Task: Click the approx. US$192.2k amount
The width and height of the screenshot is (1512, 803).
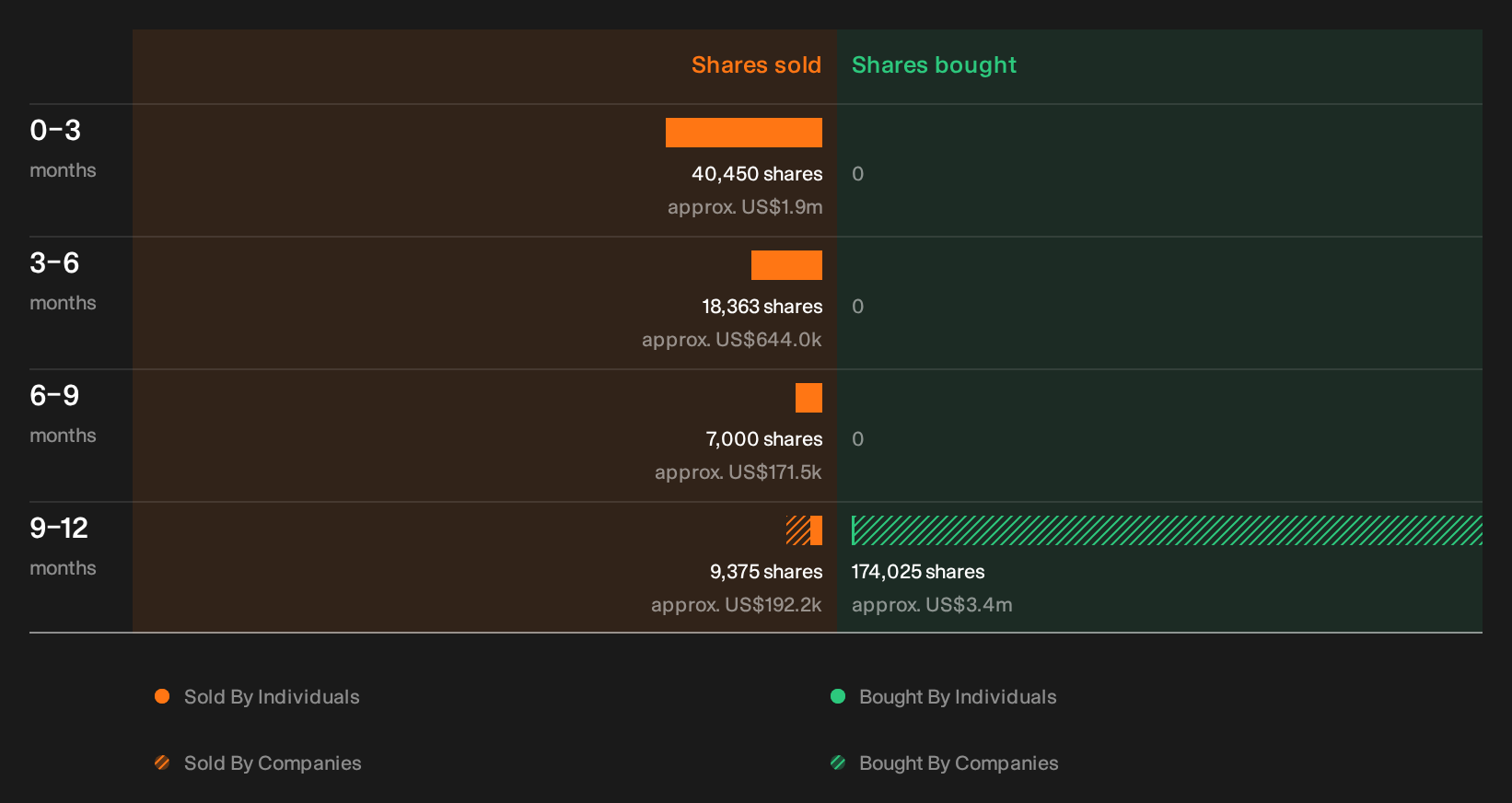Action: pos(737,605)
